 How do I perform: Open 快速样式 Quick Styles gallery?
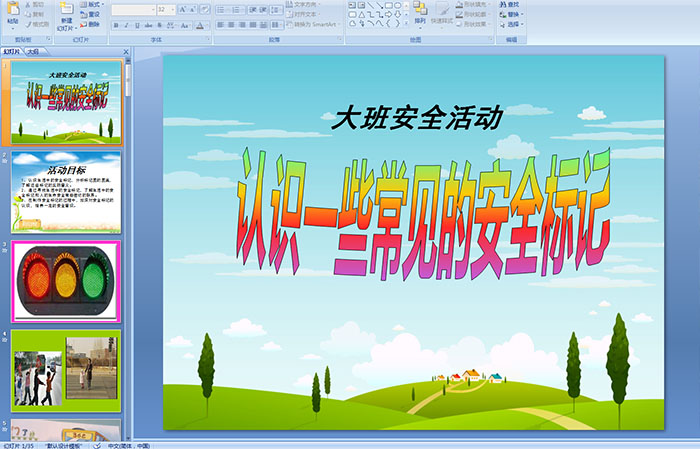click(442, 13)
